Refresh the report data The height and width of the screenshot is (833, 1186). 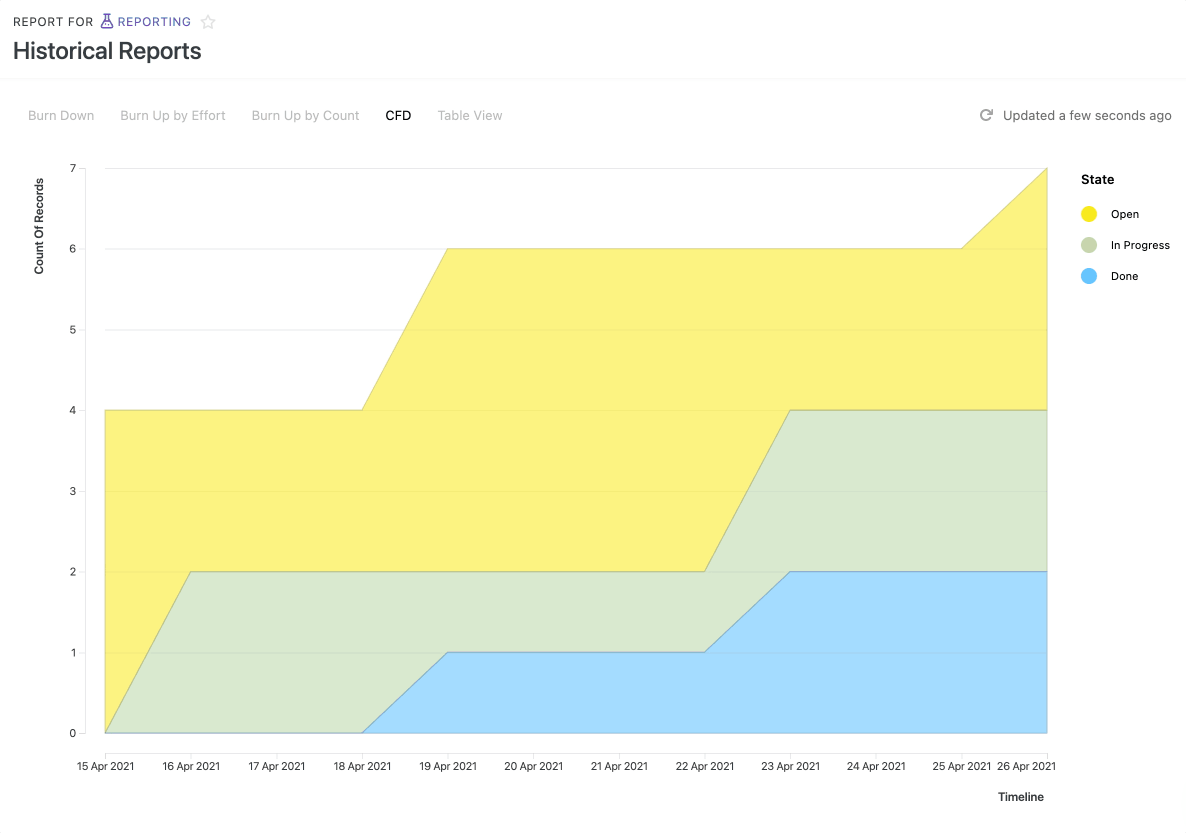985,115
